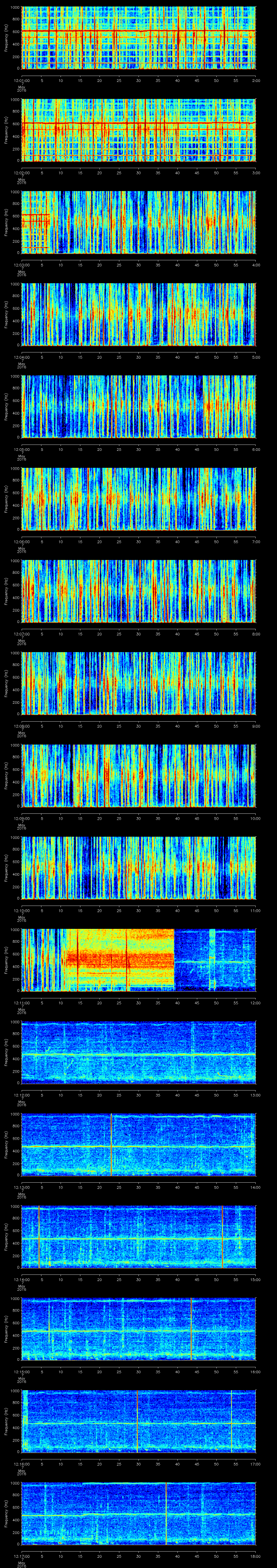The width and height of the screenshot is (277, 1568).
Task: Select the spectrogram panel starting at 12:16:00
Action: pos(139,1421)
